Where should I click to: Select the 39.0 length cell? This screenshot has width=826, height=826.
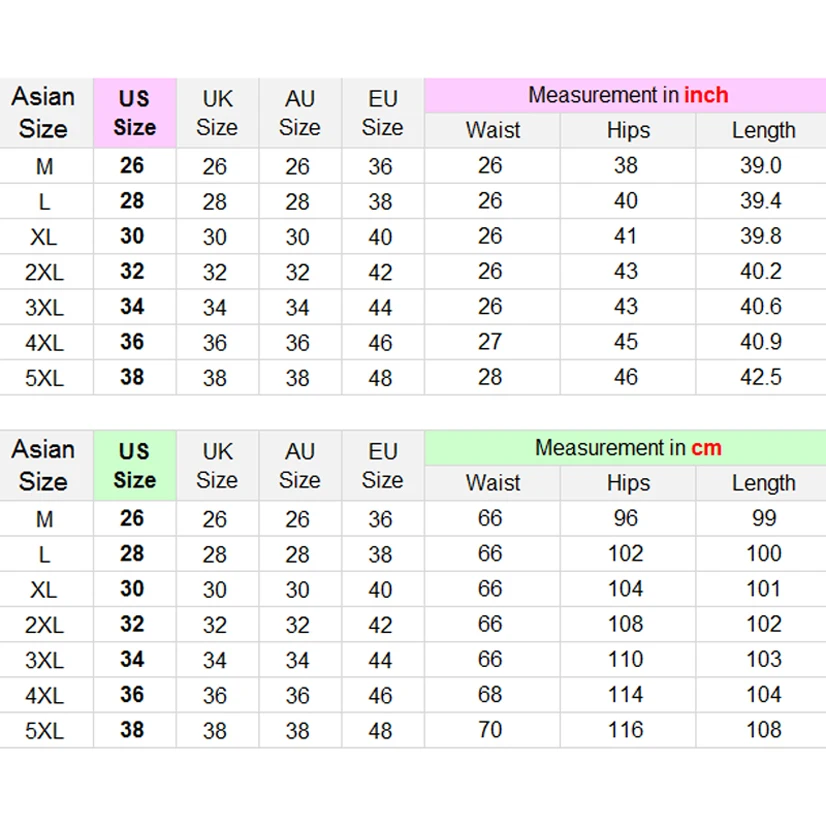tap(761, 166)
